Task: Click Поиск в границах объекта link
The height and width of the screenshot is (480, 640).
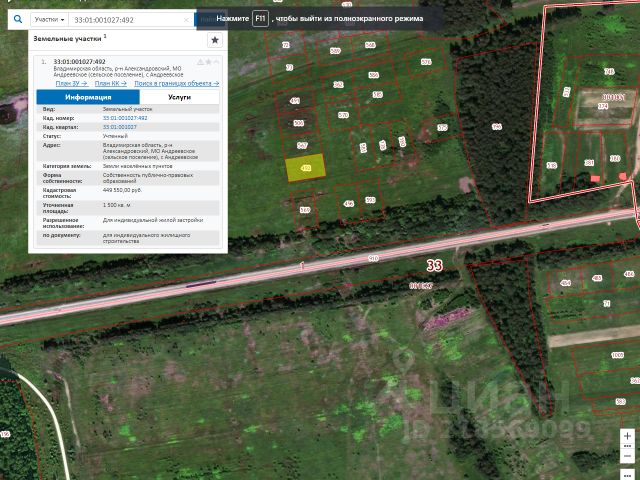Action: tap(177, 83)
